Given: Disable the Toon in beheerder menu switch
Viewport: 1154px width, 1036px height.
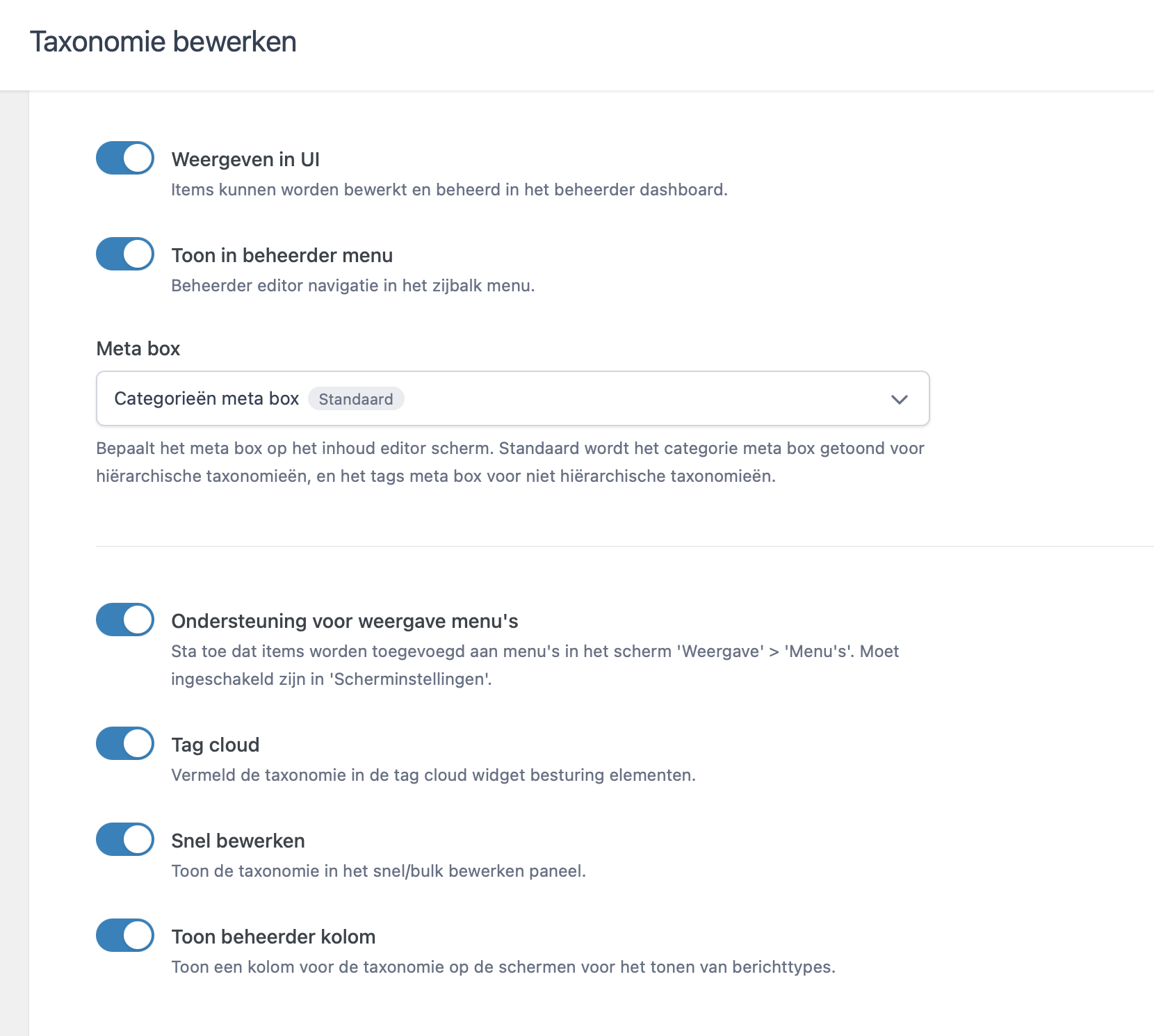Looking at the screenshot, I should 125,254.
